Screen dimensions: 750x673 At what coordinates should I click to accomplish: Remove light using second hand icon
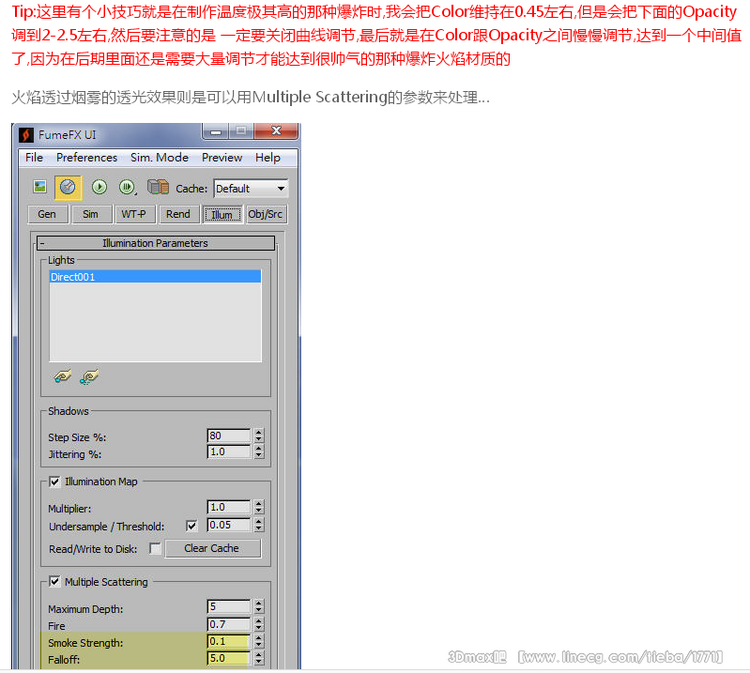click(89, 377)
